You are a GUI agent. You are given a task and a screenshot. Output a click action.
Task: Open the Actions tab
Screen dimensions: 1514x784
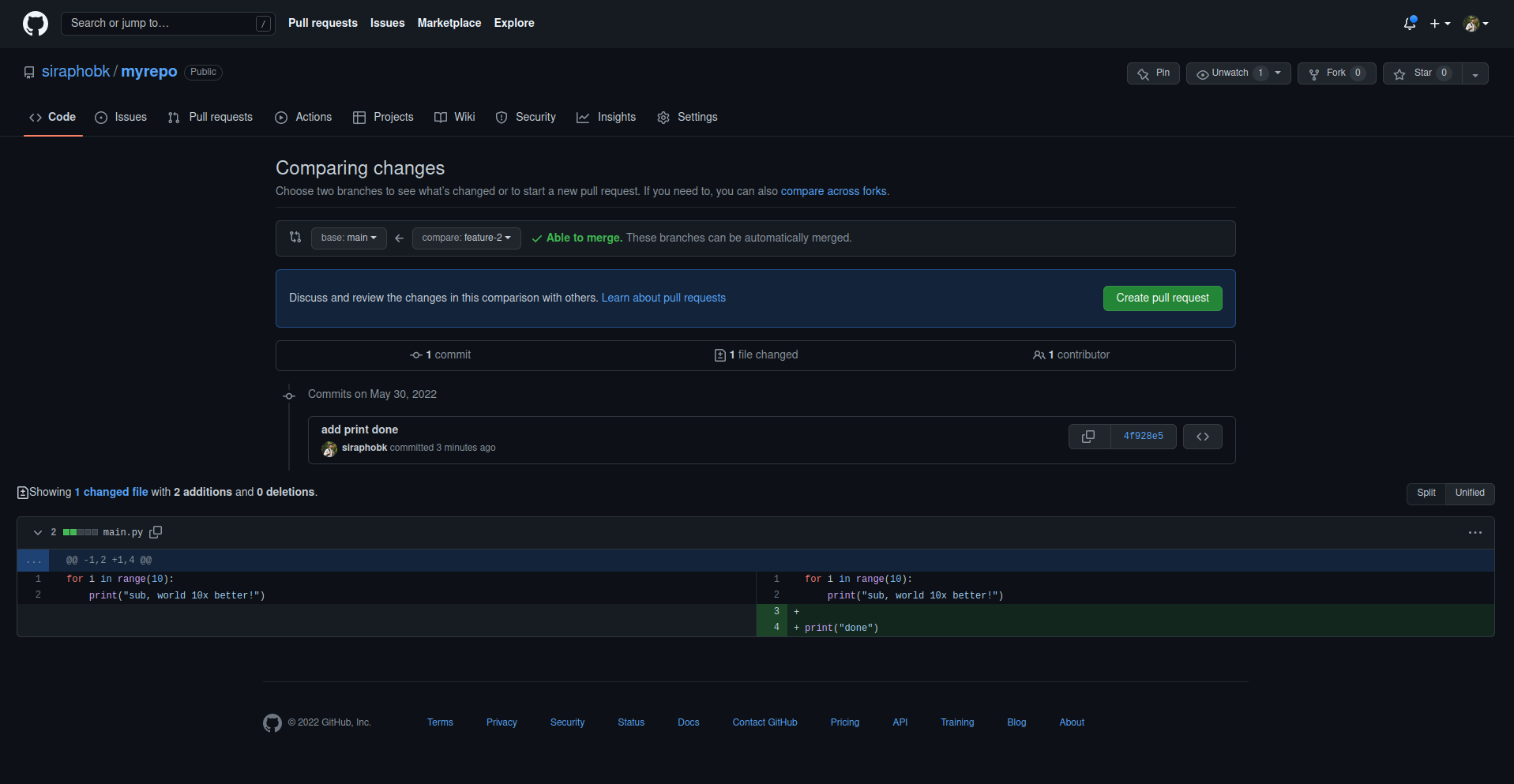pos(303,117)
